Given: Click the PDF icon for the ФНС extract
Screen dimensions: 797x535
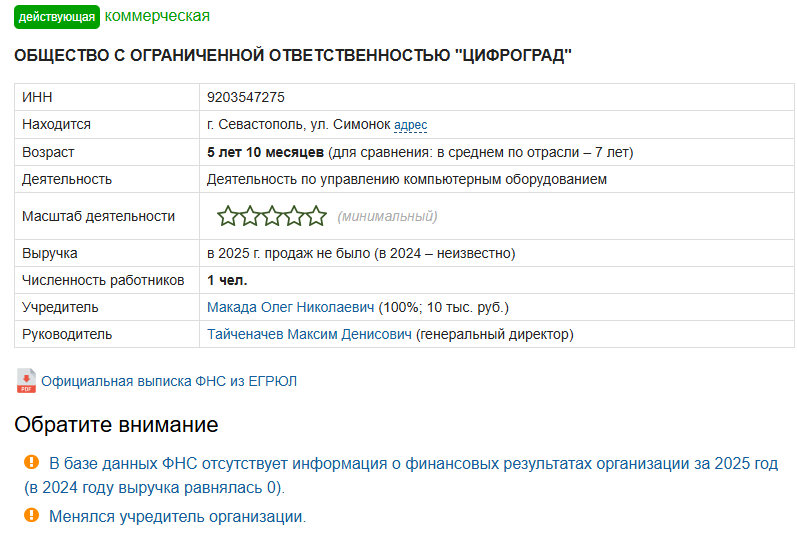Looking at the screenshot, I should 26,381.
